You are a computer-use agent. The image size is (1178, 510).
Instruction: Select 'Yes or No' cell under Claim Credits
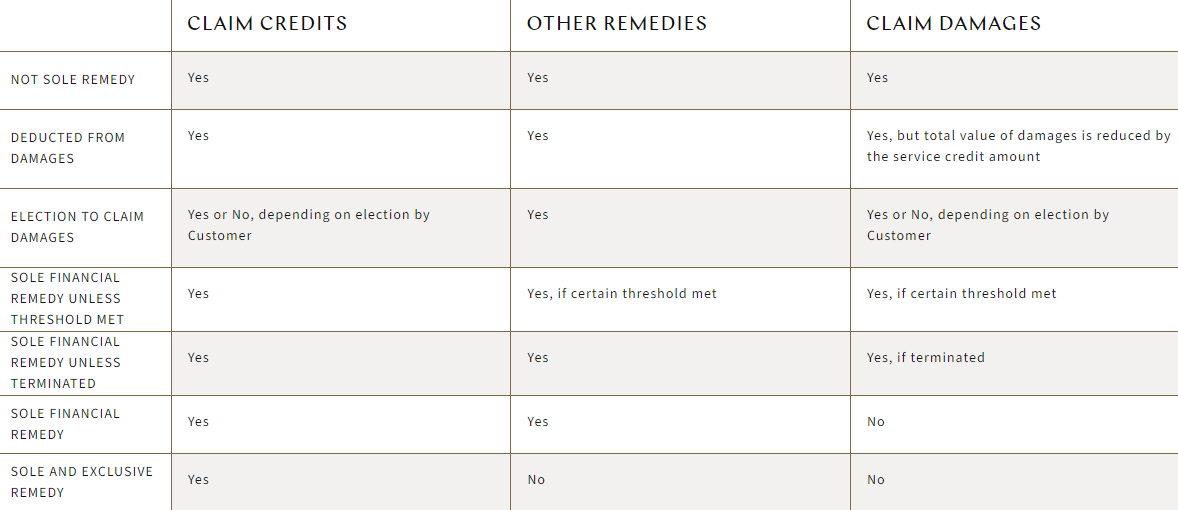pyautogui.click(x=308, y=225)
